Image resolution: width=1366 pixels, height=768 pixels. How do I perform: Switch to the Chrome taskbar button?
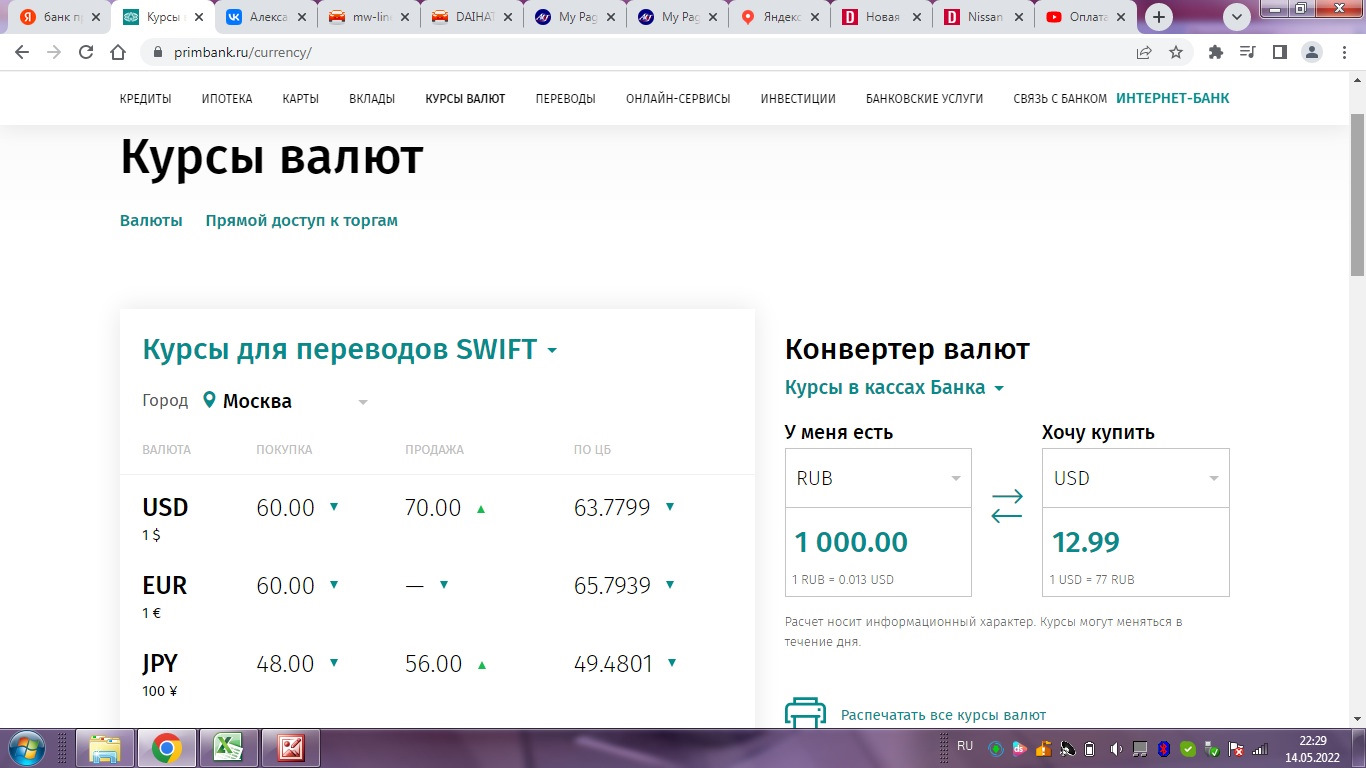(166, 747)
